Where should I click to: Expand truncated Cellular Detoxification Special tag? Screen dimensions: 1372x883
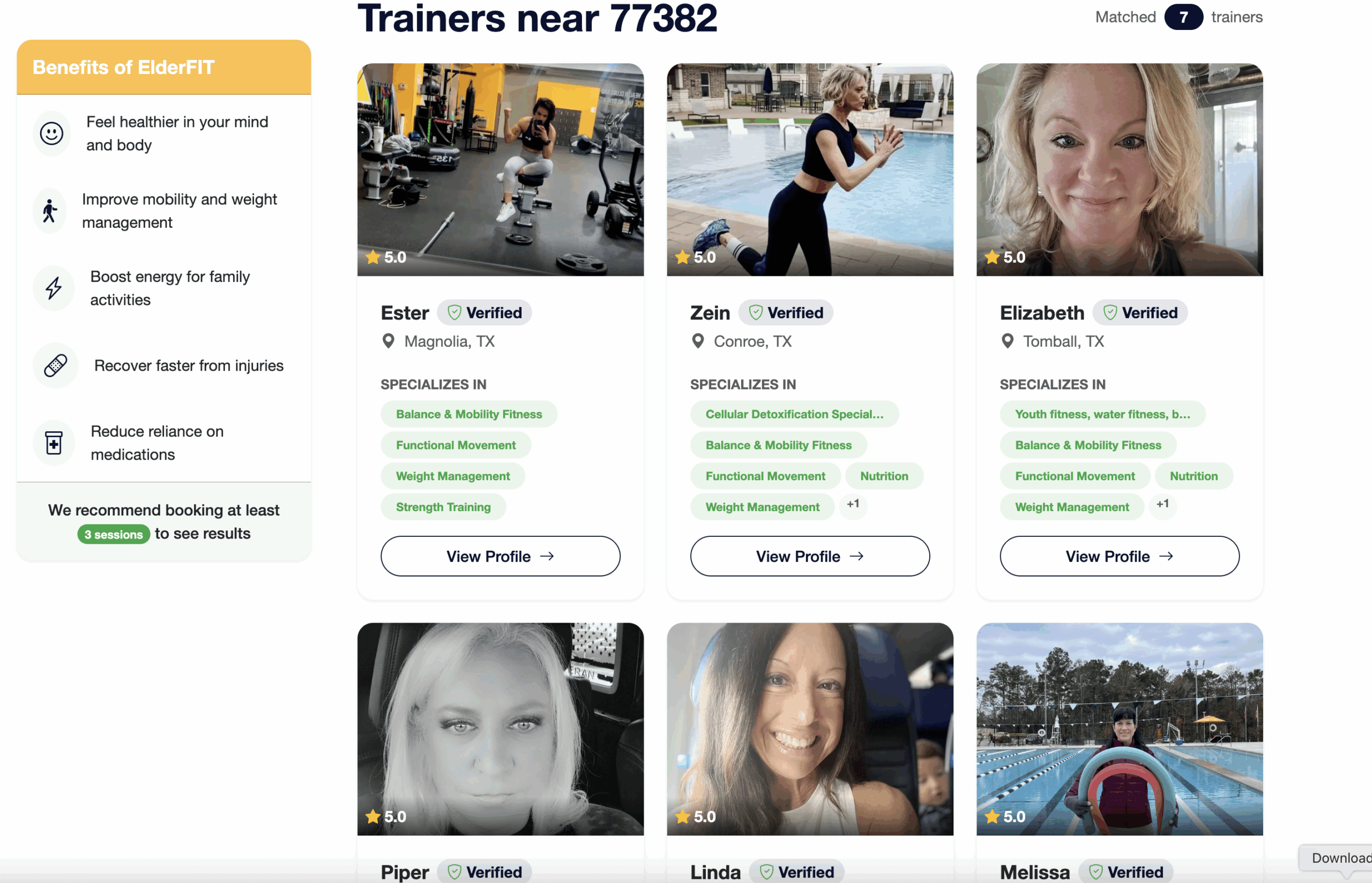[794, 414]
